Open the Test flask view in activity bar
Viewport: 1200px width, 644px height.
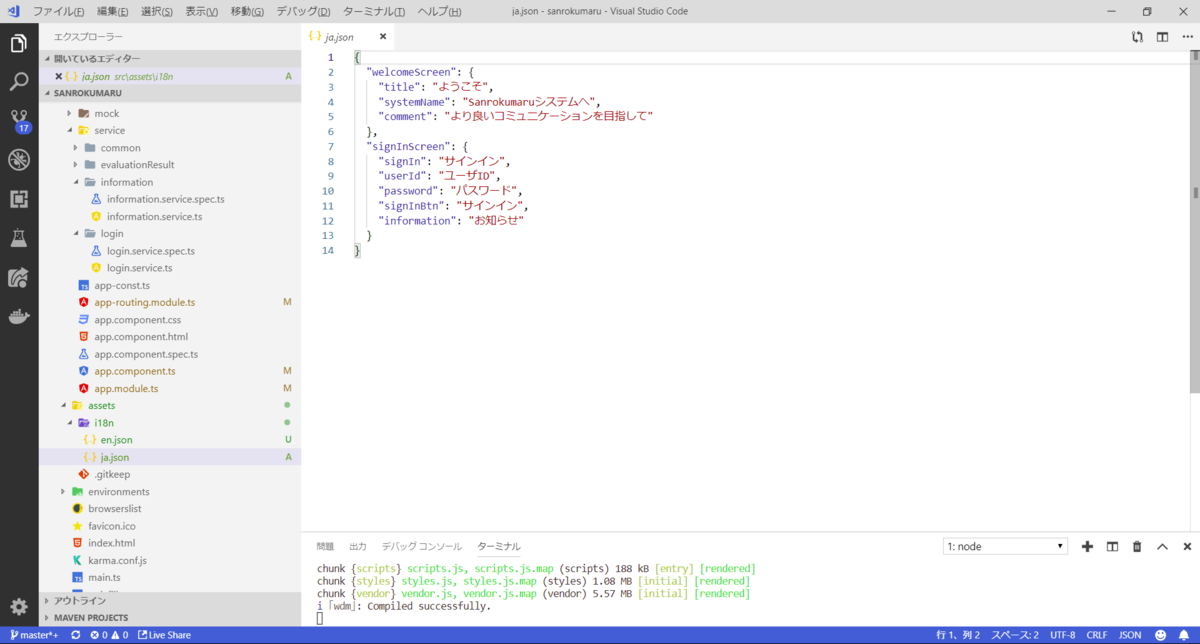click(x=19, y=238)
